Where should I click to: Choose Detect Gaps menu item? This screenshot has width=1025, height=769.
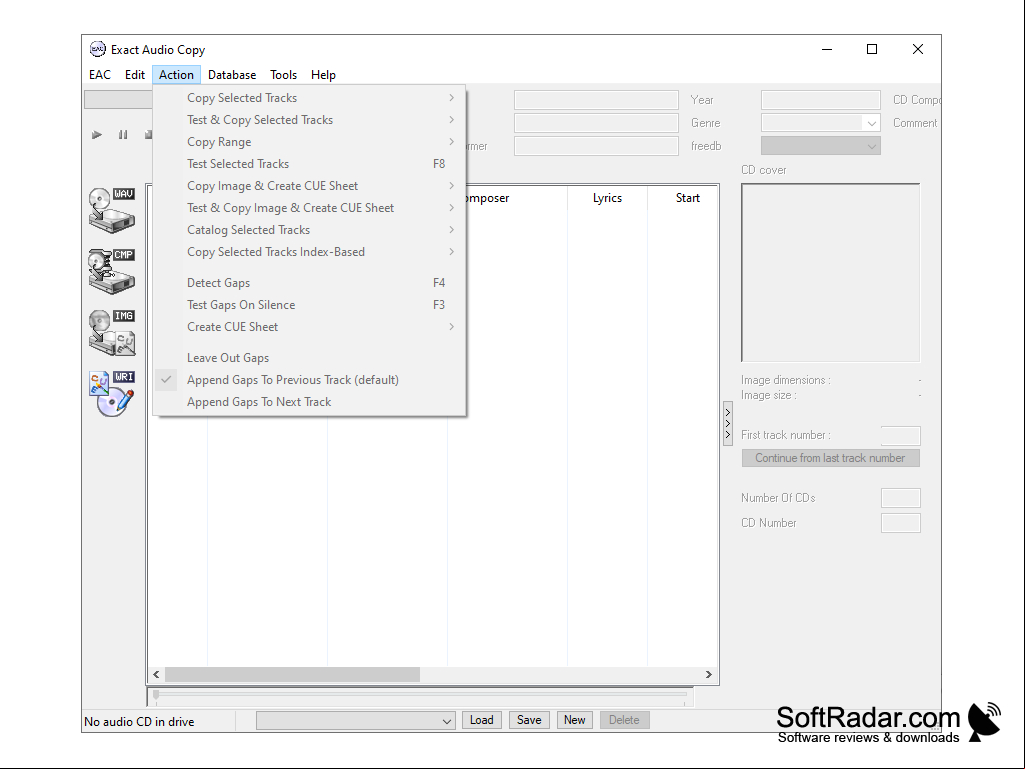tap(309, 283)
